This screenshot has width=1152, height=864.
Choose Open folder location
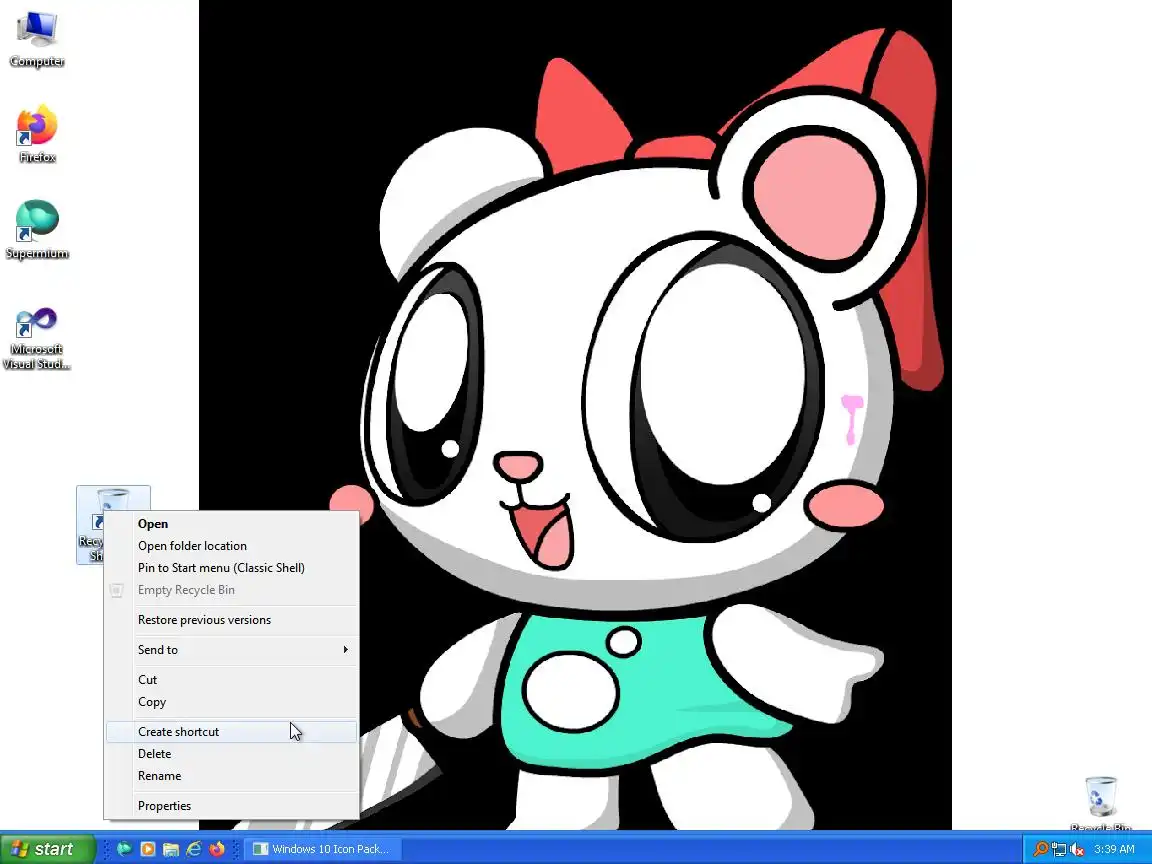pyautogui.click(x=231, y=546)
